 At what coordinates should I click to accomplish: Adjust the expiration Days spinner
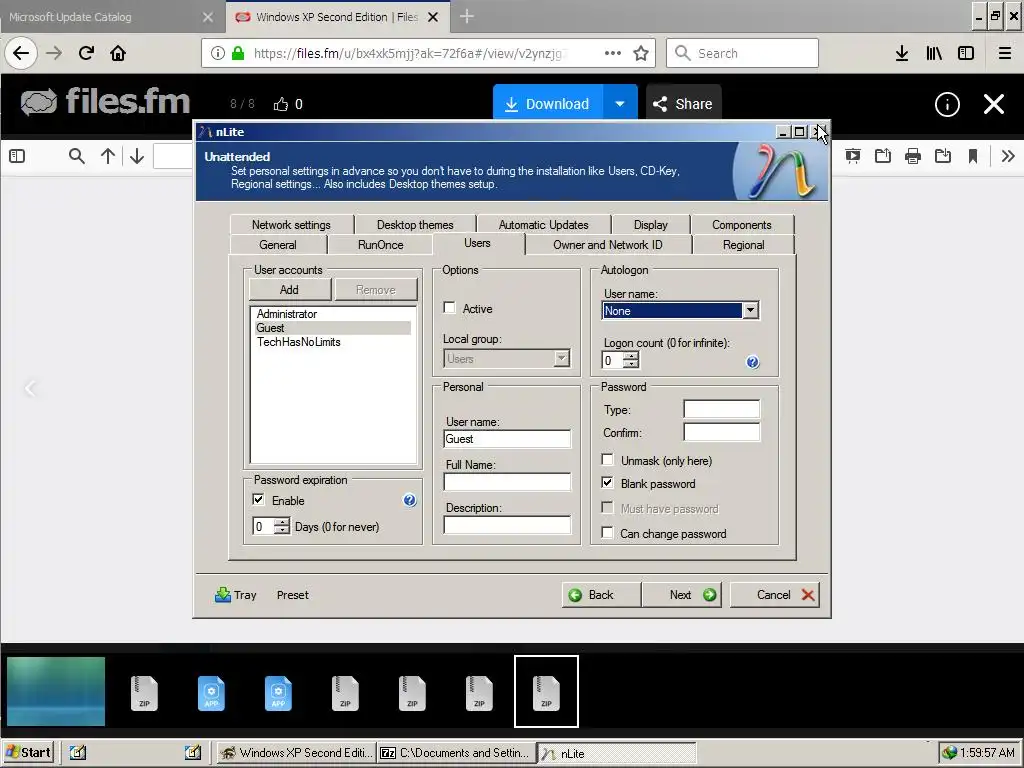pos(281,526)
